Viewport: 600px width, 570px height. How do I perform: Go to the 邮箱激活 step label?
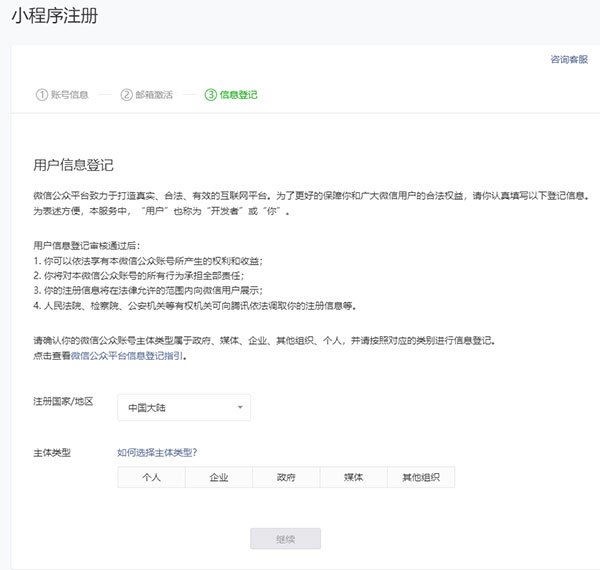click(154, 95)
